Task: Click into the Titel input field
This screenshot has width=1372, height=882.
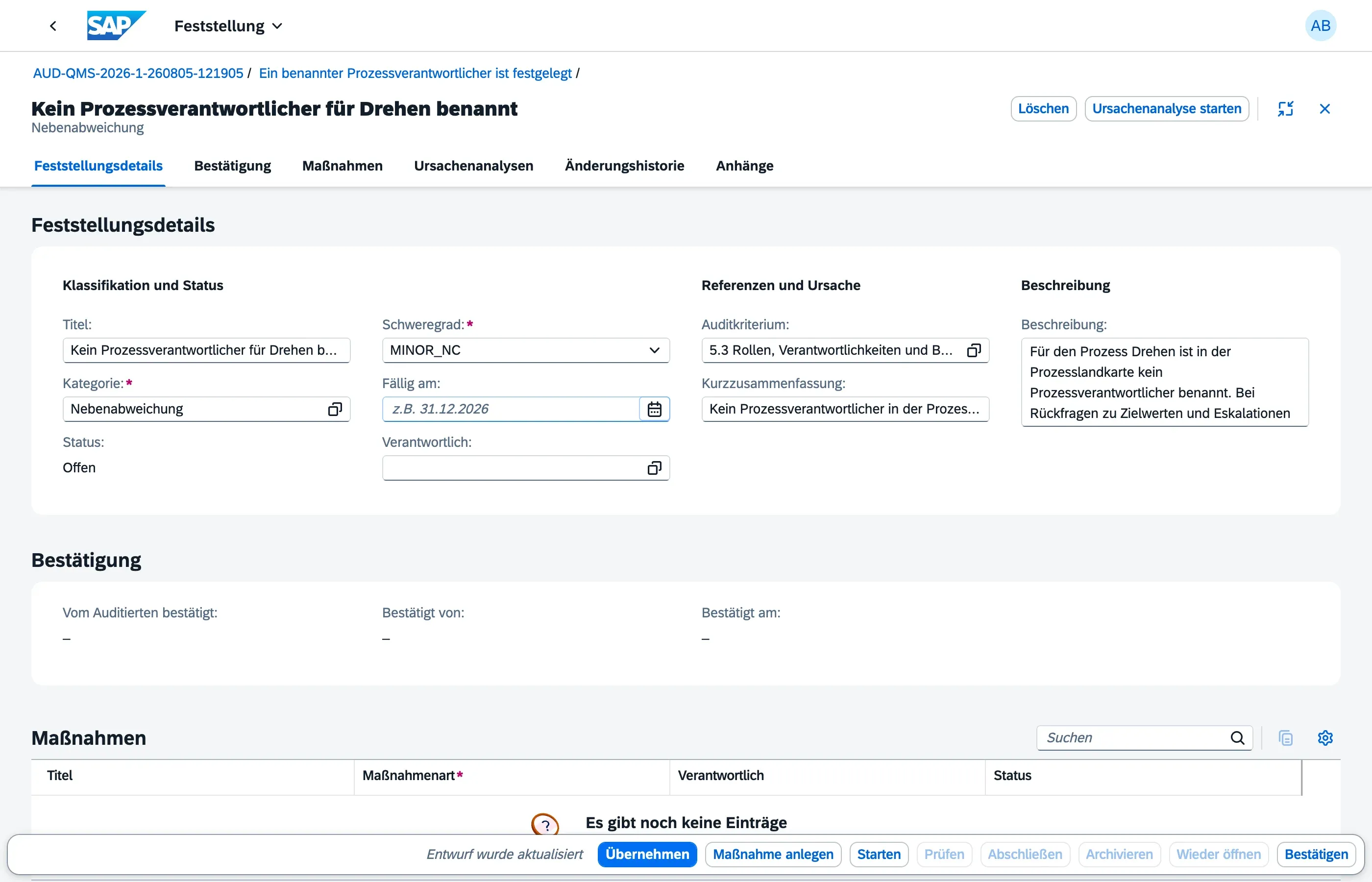Action: pyautogui.click(x=206, y=350)
